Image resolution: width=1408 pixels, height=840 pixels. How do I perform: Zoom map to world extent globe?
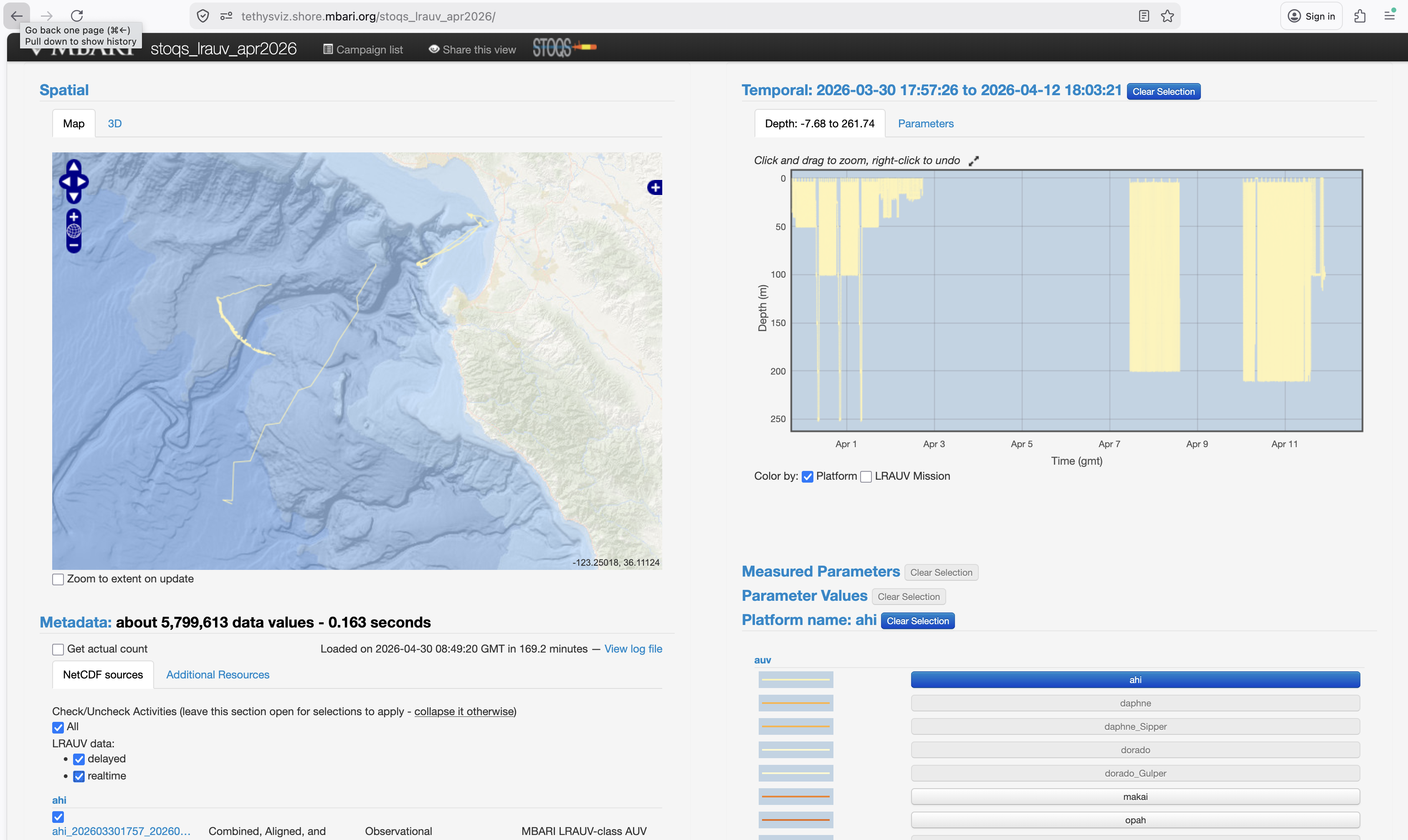coord(73,231)
